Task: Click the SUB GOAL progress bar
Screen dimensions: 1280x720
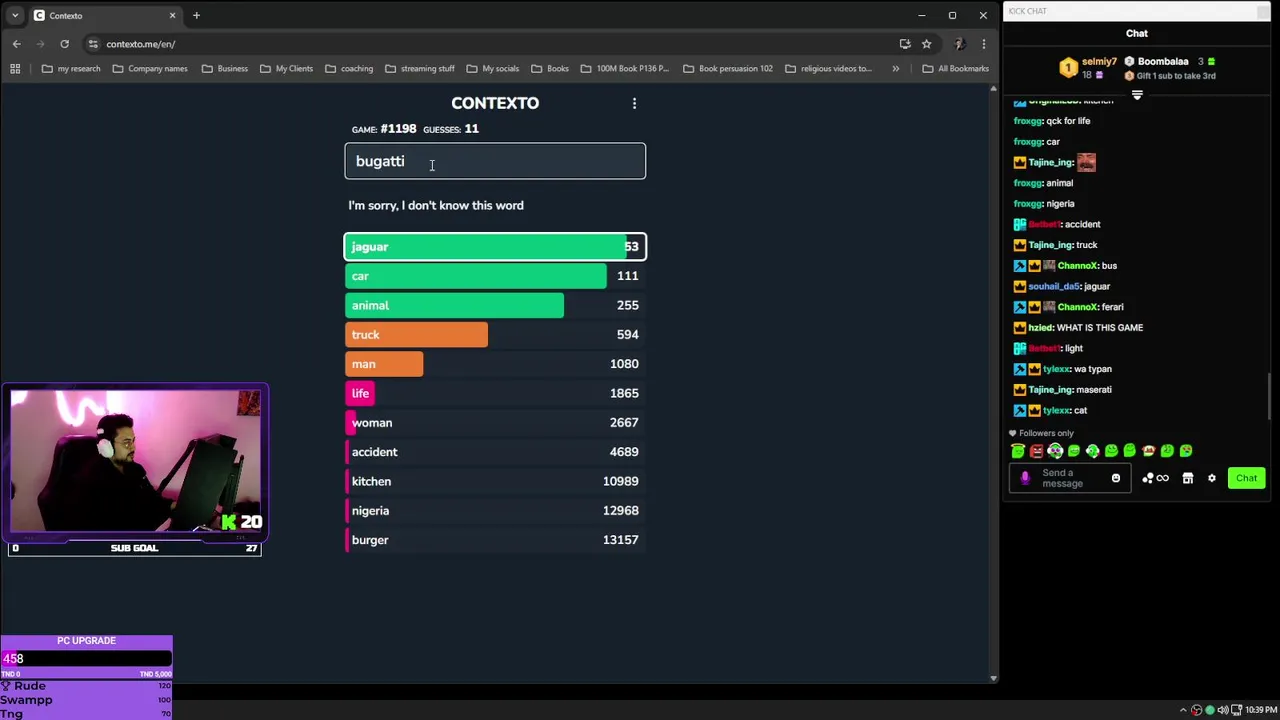Action: [134, 548]
